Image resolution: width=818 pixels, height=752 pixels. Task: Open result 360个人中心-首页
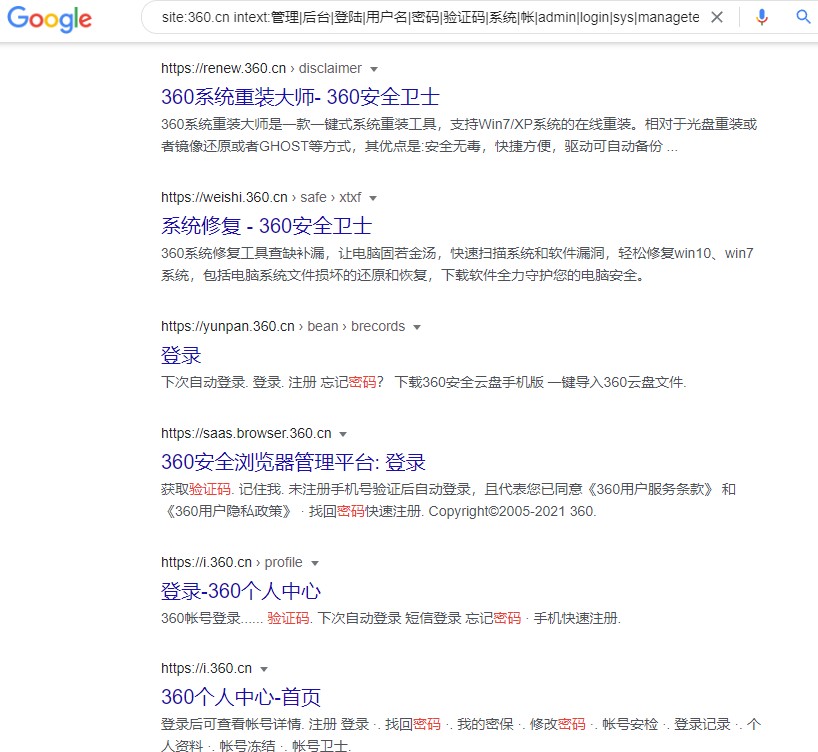point(240,697)
